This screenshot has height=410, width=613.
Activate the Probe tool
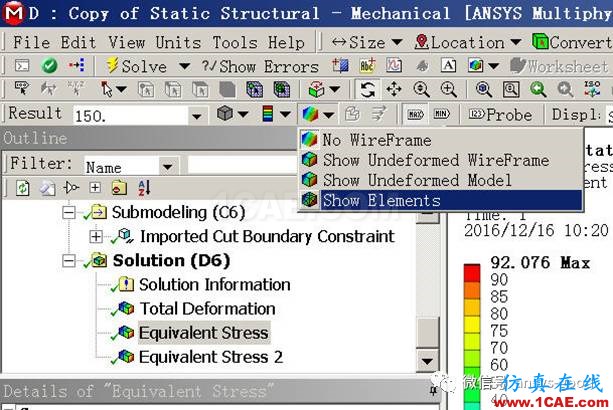(x=500, y=115)
